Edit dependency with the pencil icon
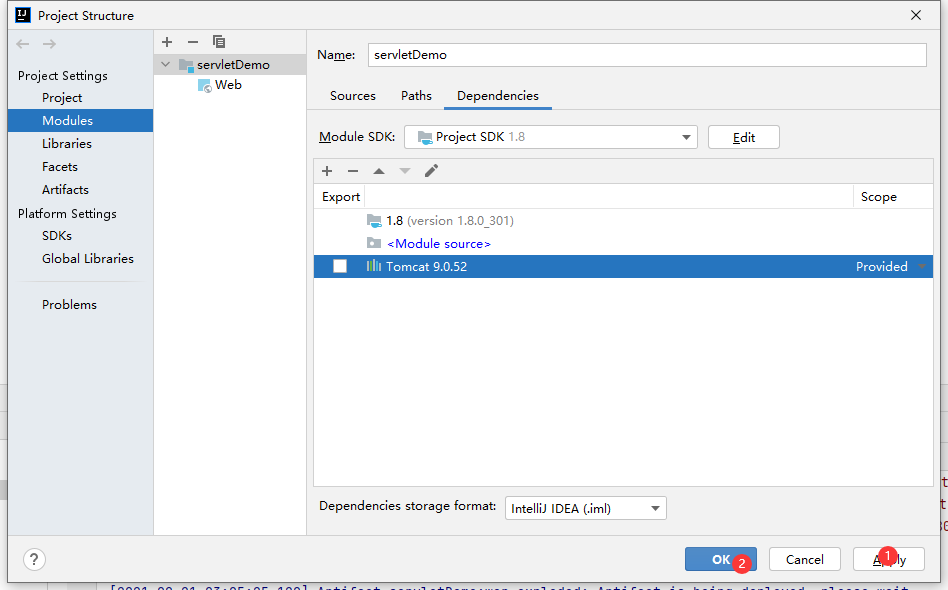Viewport: 948px width, 590px height. pos(431,171)
